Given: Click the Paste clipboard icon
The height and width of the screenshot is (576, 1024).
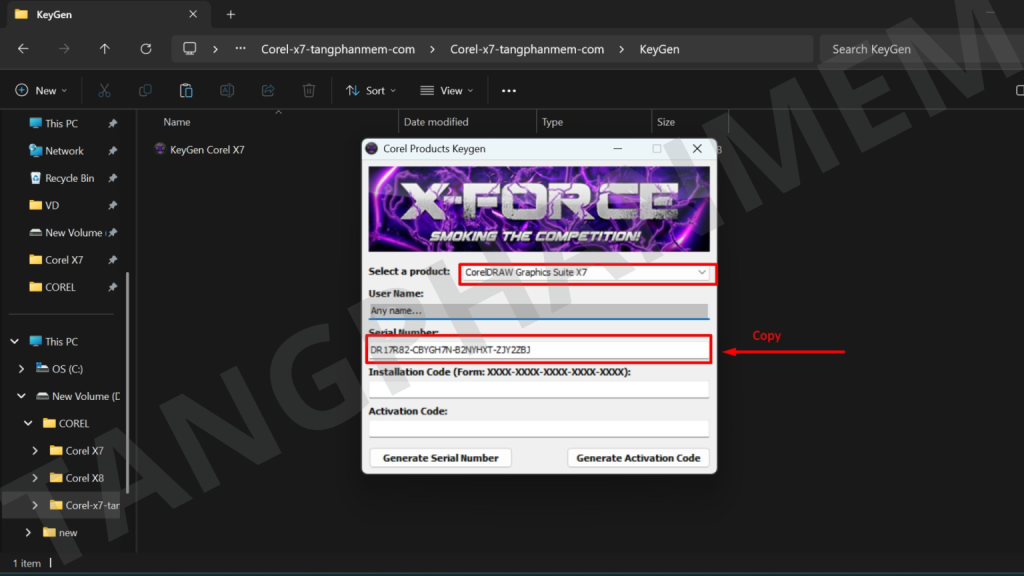Looking at the screenshot, I should (186, 90).
